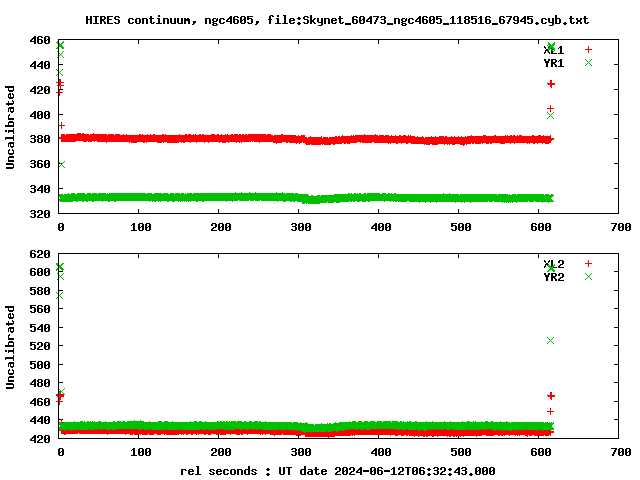
Task: Click the red plus marker beside XL2 legend
Action: (x=588, y=263)
